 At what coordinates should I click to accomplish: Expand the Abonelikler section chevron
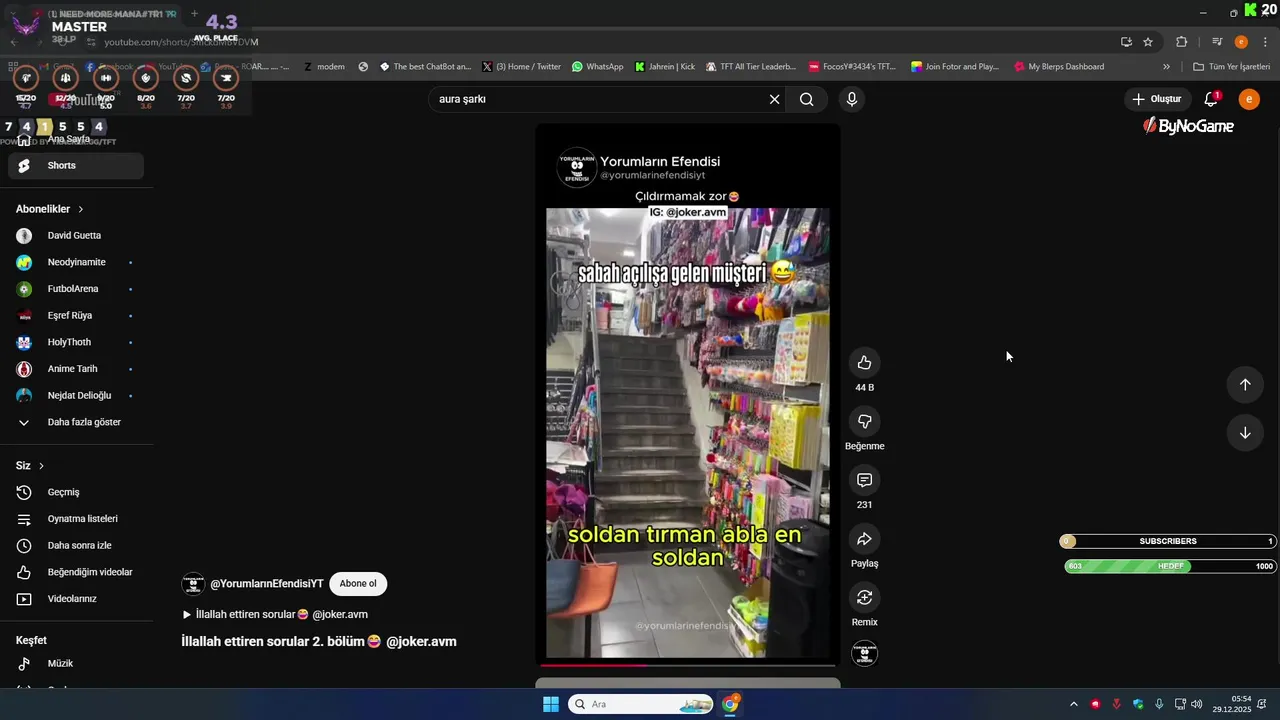80,209
